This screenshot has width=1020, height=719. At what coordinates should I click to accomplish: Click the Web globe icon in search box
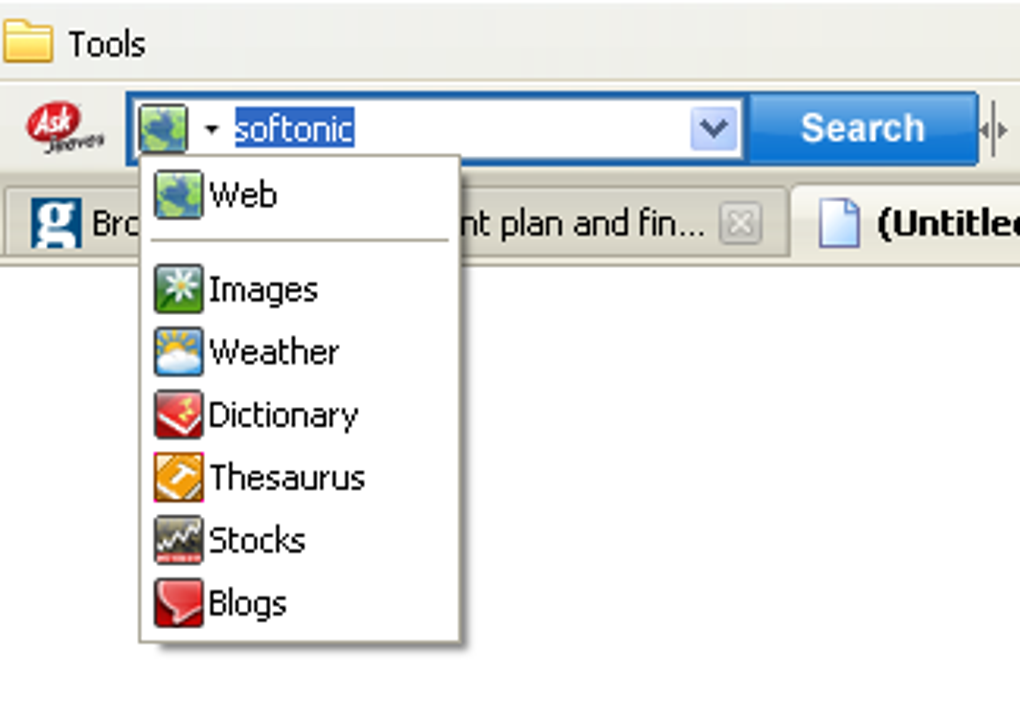pyautogui.click(x=163, y=130)
